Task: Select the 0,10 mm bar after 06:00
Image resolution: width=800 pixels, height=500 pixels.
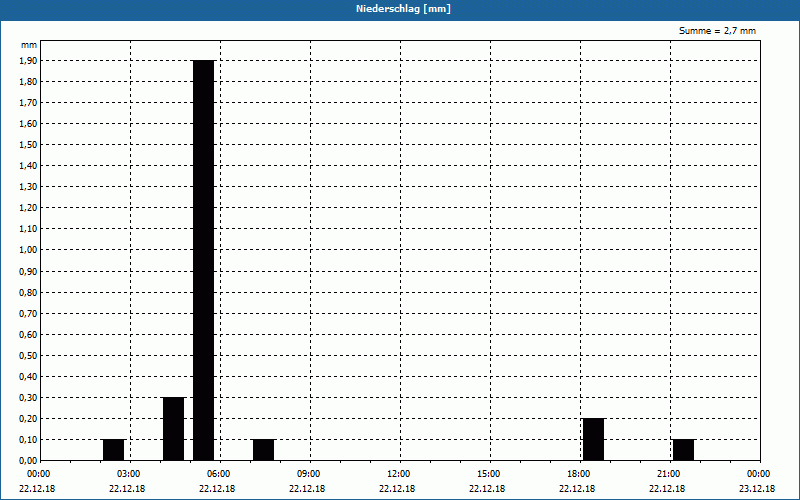Action: click(263, 449)
